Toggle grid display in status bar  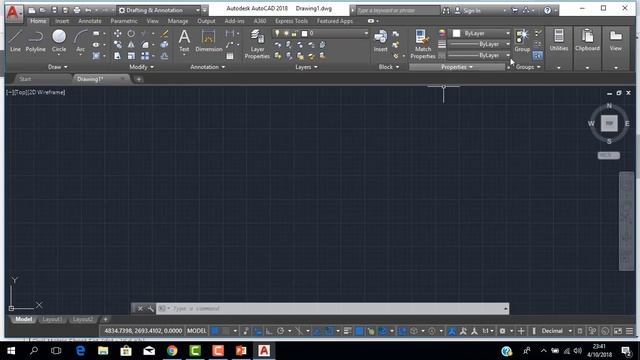point(215,331)
